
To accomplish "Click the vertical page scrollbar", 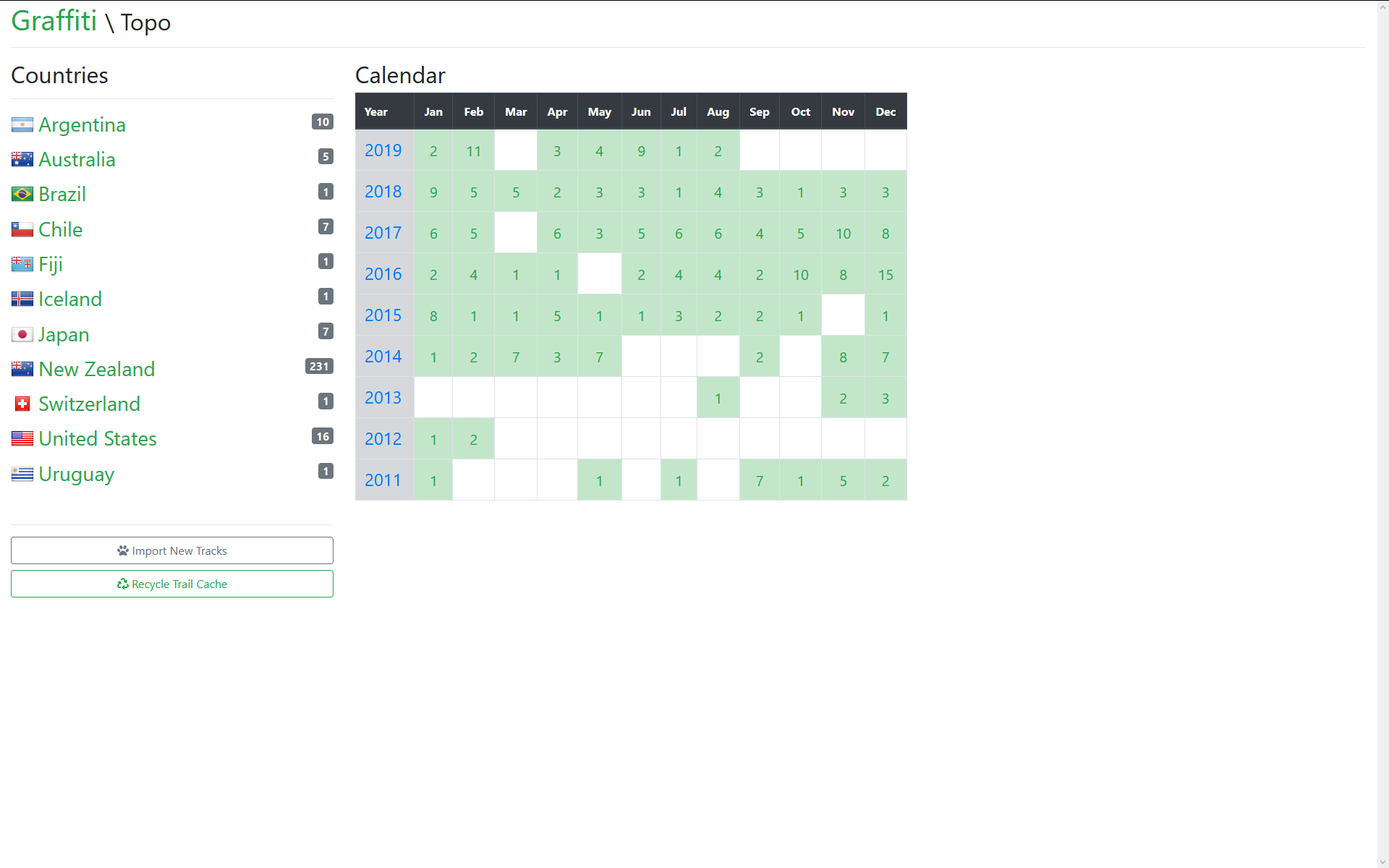I will [x=1382, y=434].
